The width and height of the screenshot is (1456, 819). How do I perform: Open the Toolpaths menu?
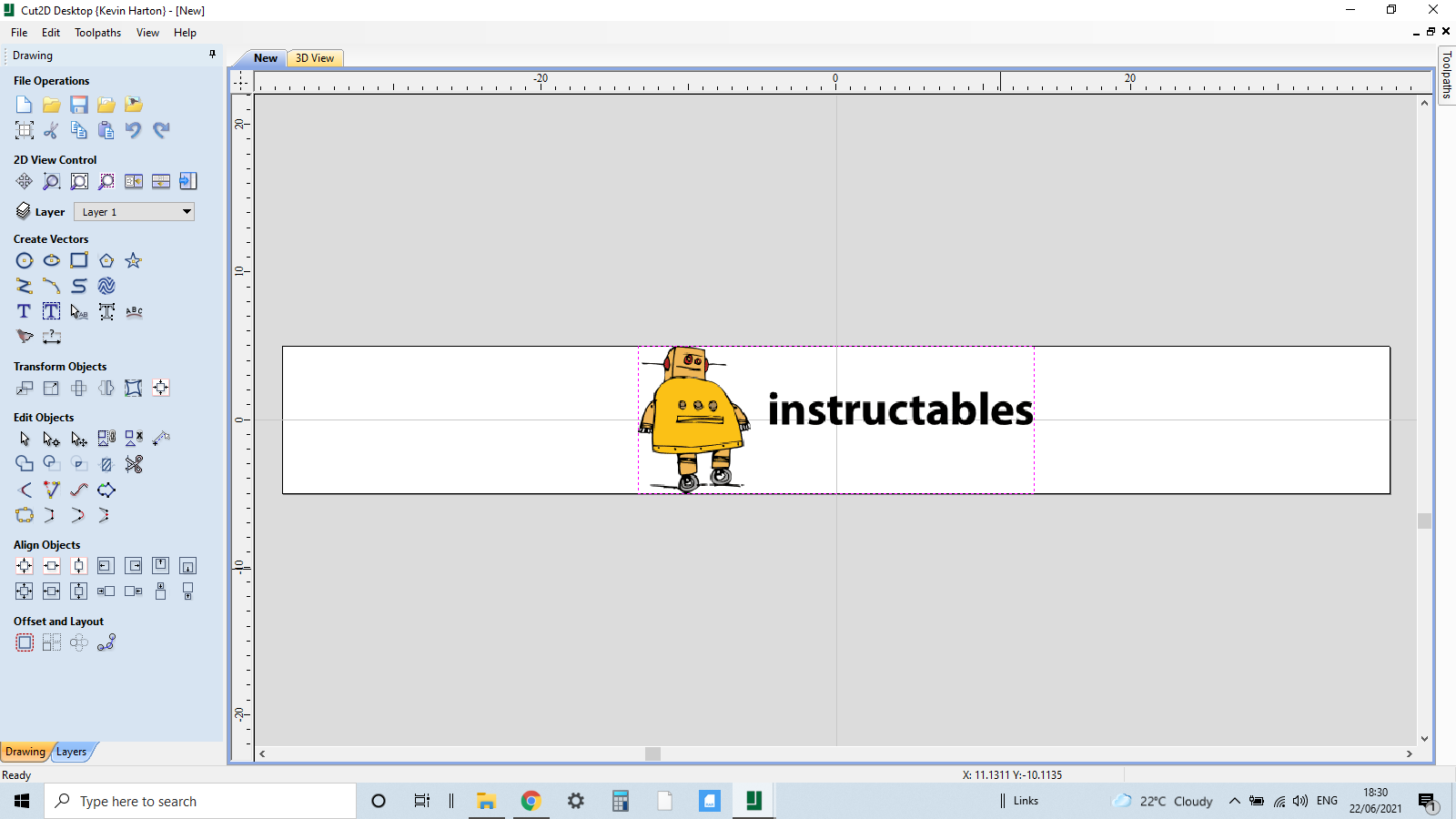coord(97,33)
